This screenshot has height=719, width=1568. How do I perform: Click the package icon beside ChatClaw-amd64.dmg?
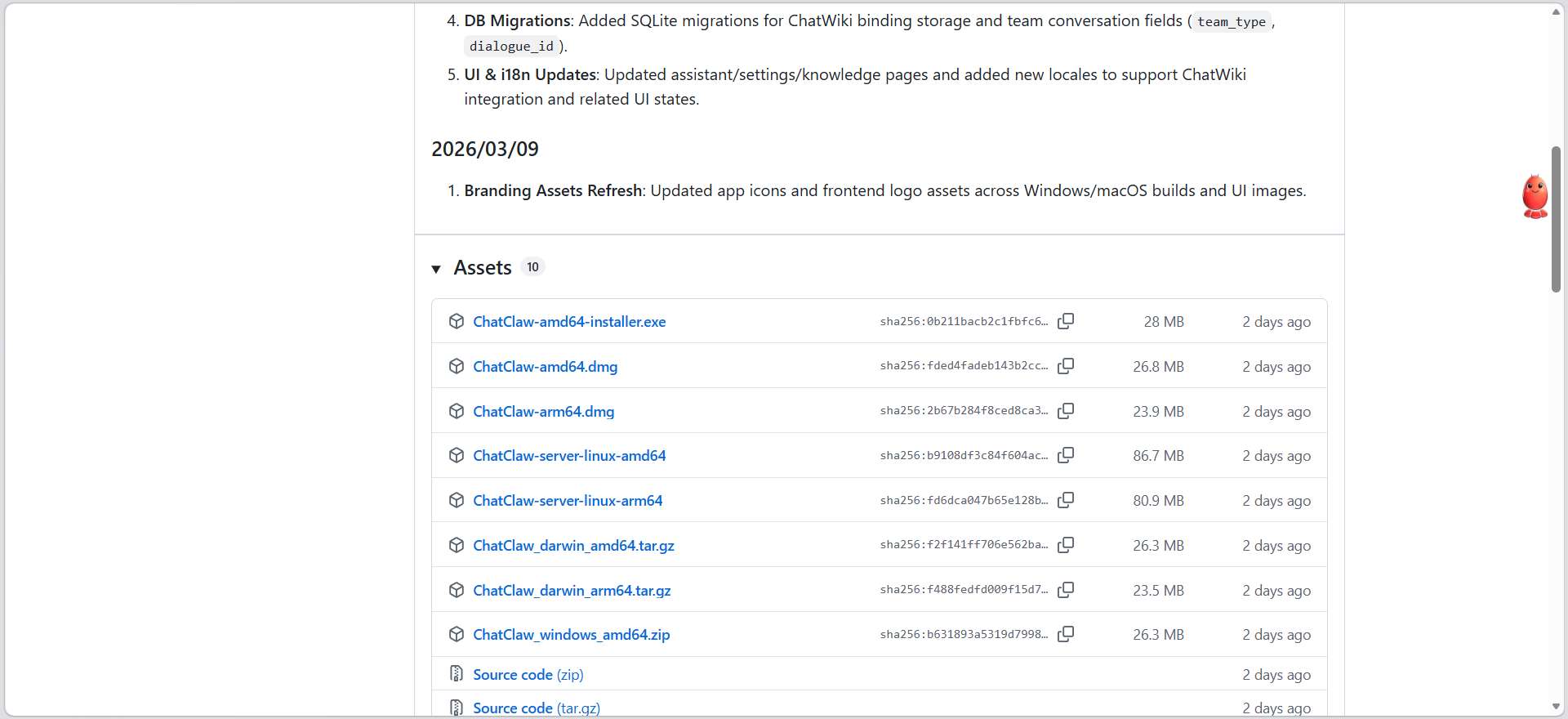(x=457, y=366)
